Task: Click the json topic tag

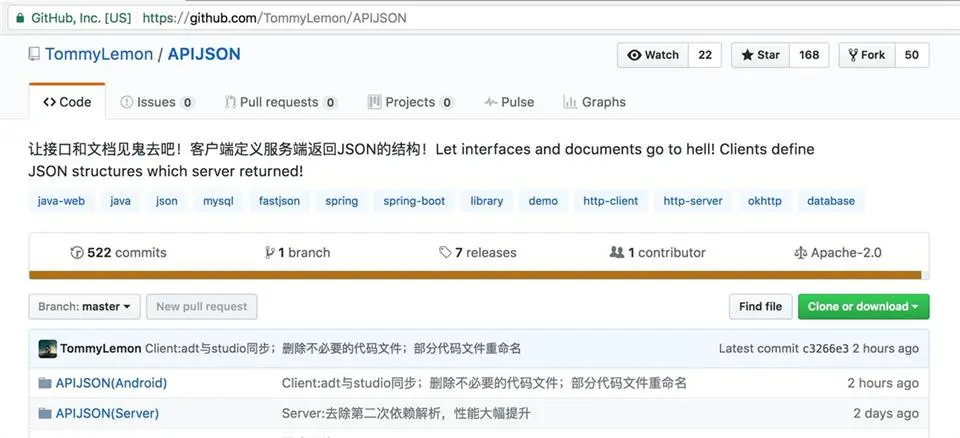Action: [x=167, y=201]
